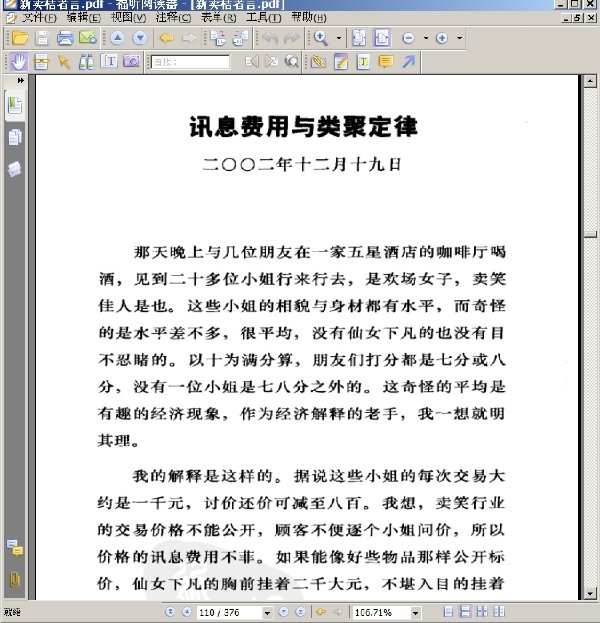Switch to continuous facing layout
The image size is (600, 623).
point(499,611)
